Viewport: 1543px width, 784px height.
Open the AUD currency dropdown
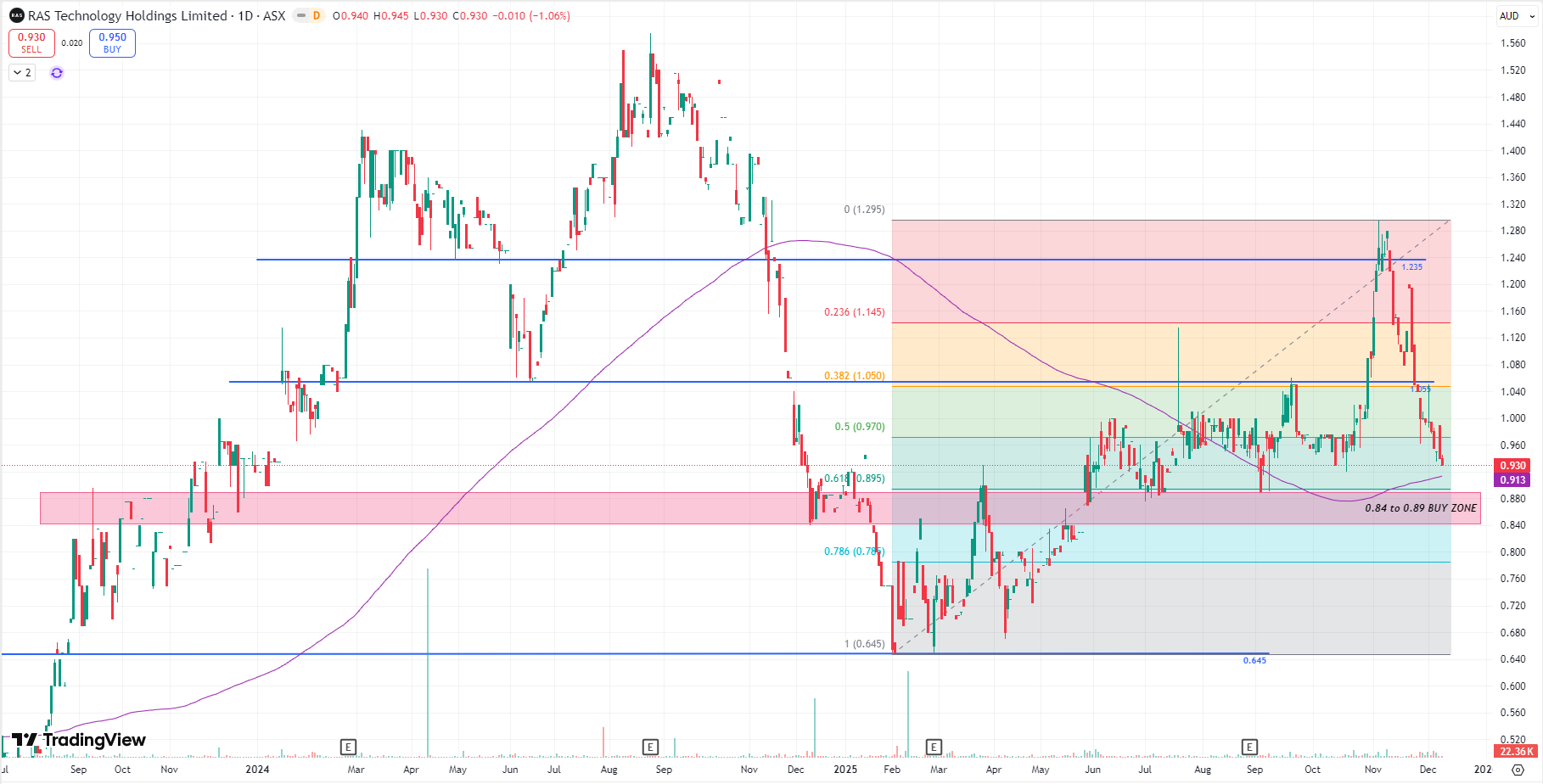click(1516, 16)
